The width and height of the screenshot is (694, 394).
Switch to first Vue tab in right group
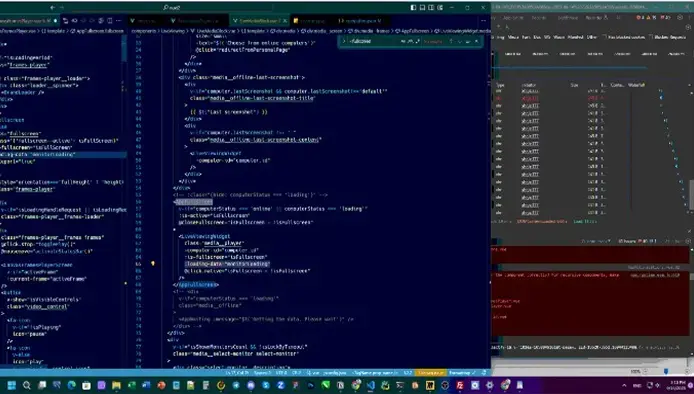pyautogui.click(x=146, y=21)
